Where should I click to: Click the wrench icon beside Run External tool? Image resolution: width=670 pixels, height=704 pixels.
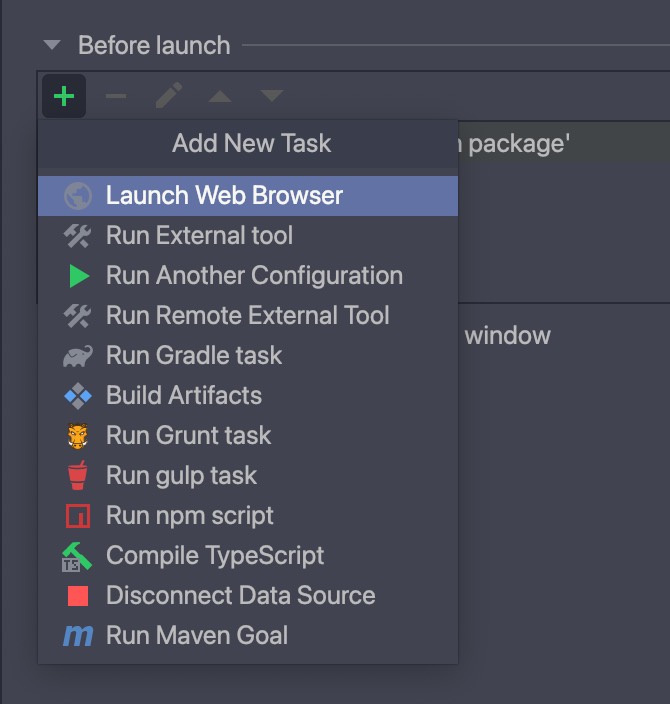[77, 236]
